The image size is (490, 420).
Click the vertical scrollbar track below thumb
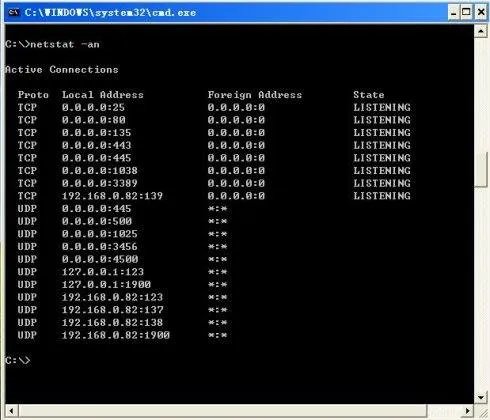(481, 289)
